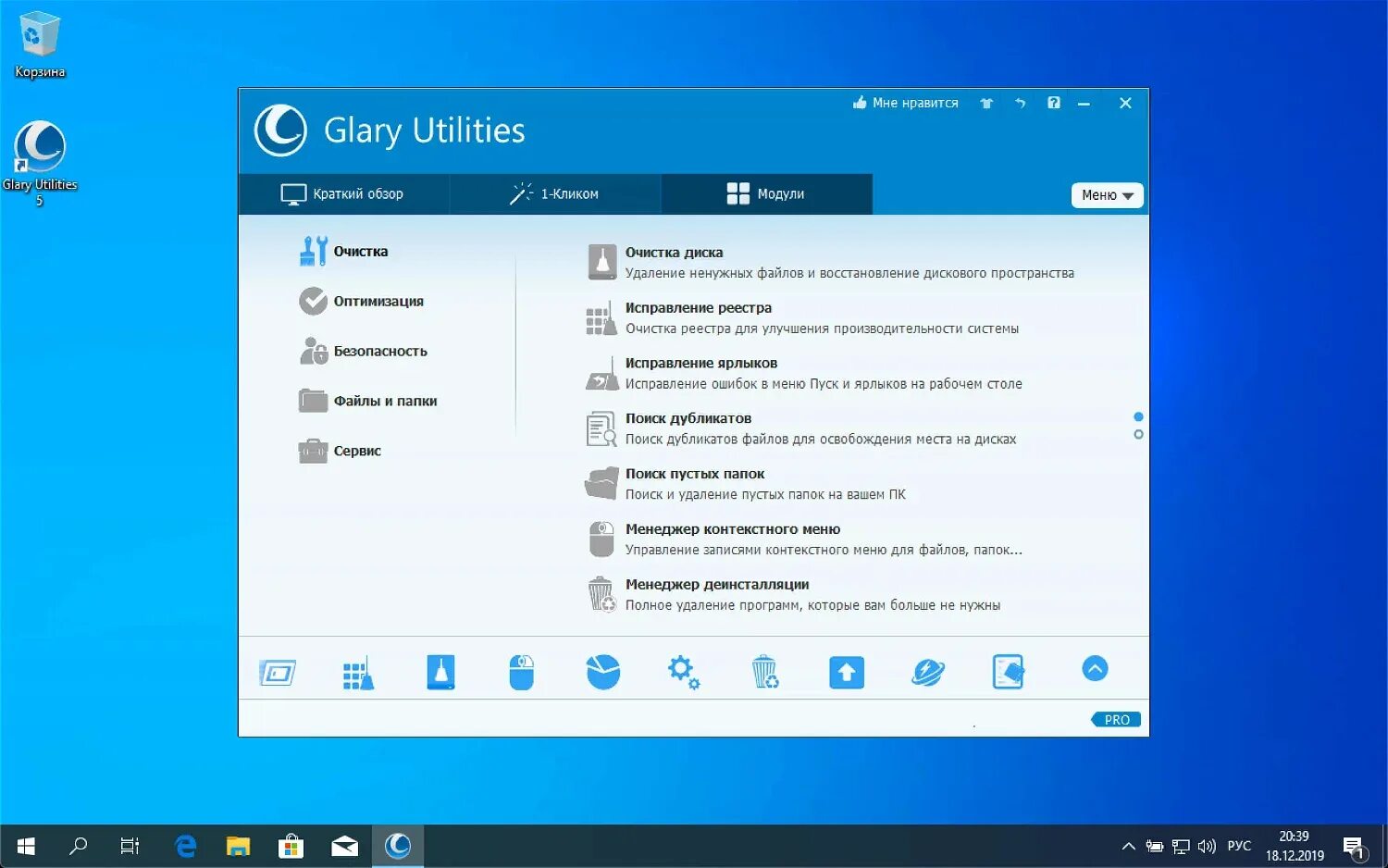Switch to '1-Кликом' tab

[555, 194]
